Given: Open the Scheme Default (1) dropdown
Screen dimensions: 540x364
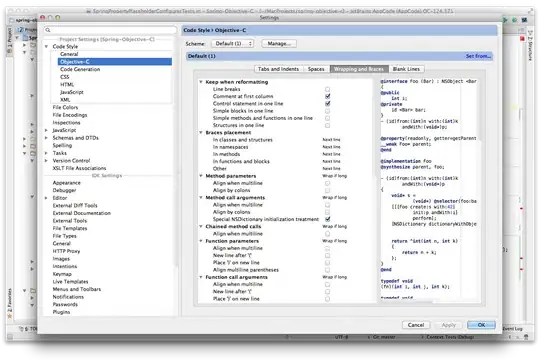Looking at the screenshot, I should (233, 43).
